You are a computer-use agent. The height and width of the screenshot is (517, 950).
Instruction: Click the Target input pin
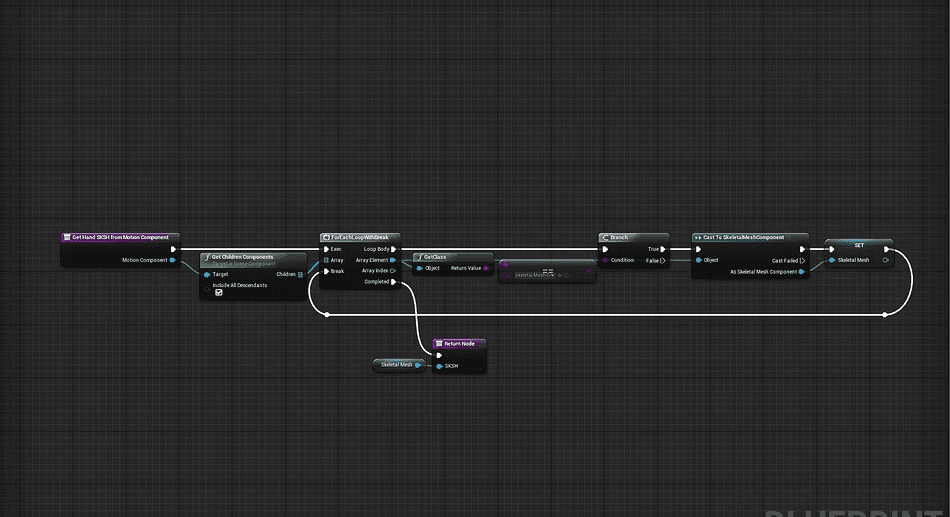point(207,275)
